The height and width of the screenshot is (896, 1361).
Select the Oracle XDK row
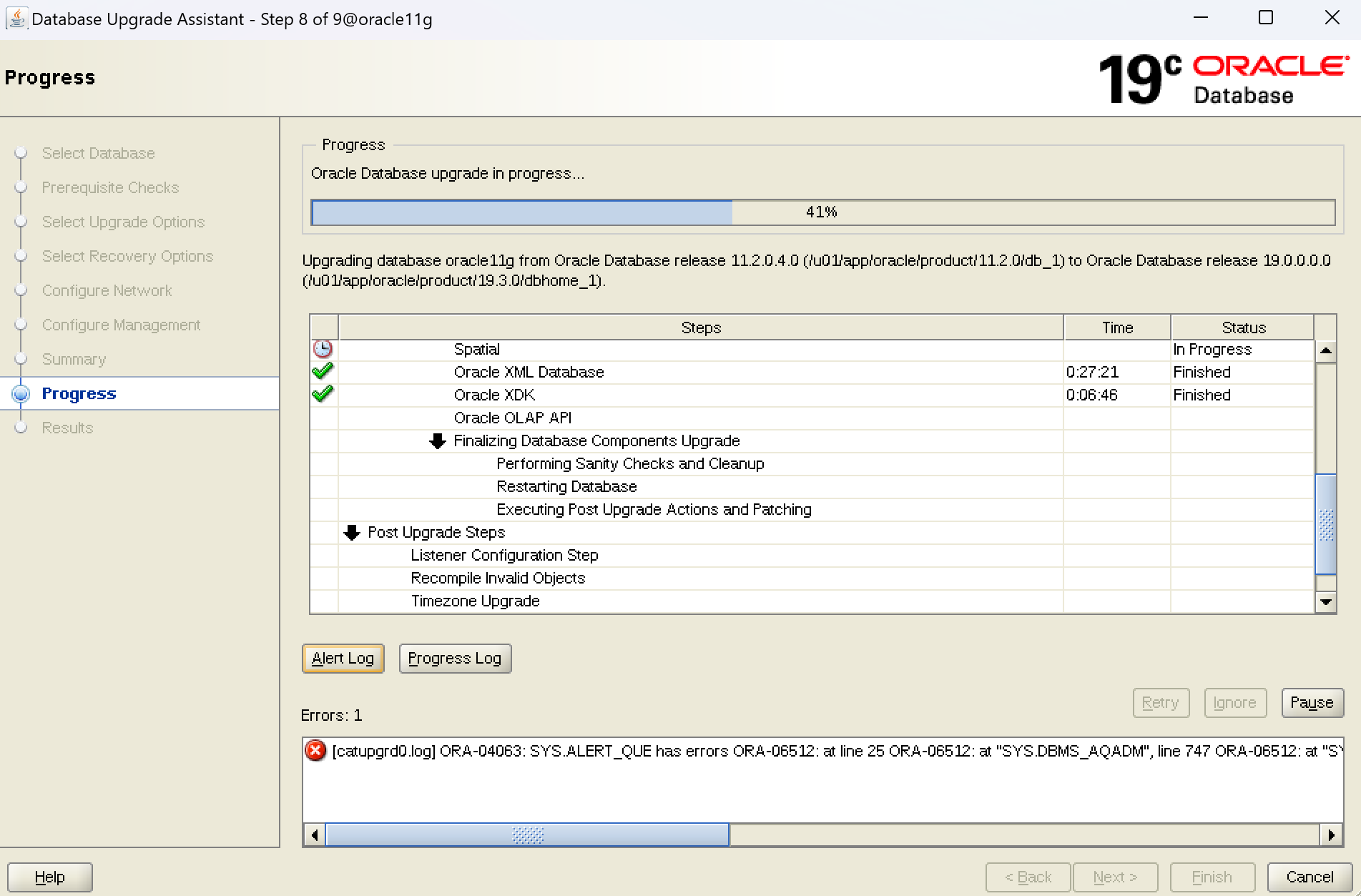click(812, 395)
